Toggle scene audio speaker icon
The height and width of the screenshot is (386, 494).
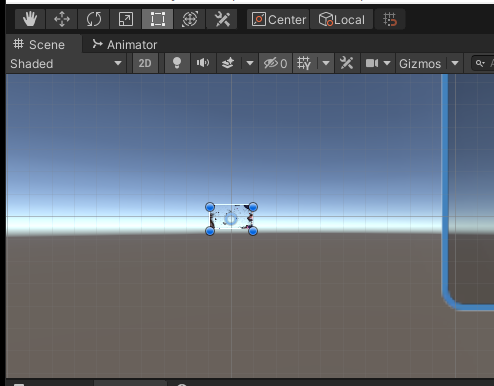[203, 63]
